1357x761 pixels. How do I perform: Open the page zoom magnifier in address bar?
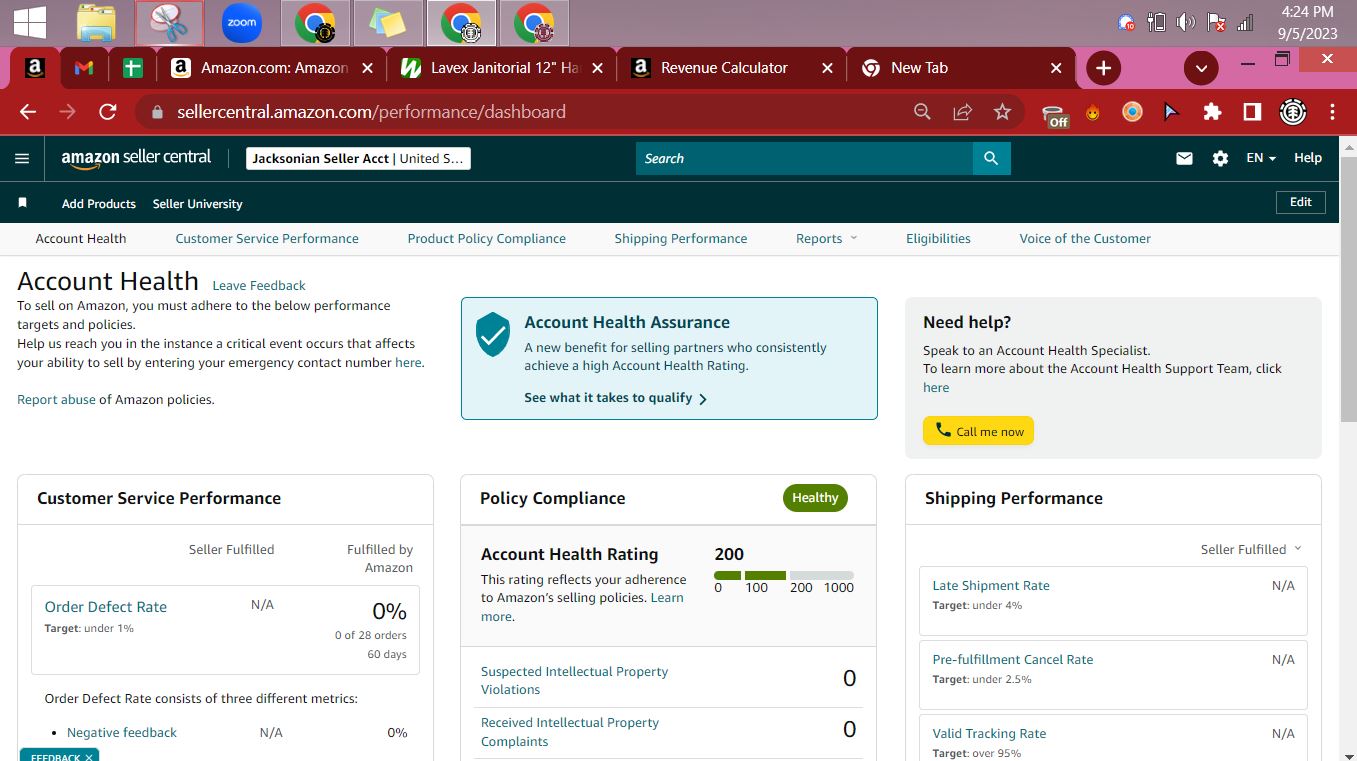(x=922, y=112)
